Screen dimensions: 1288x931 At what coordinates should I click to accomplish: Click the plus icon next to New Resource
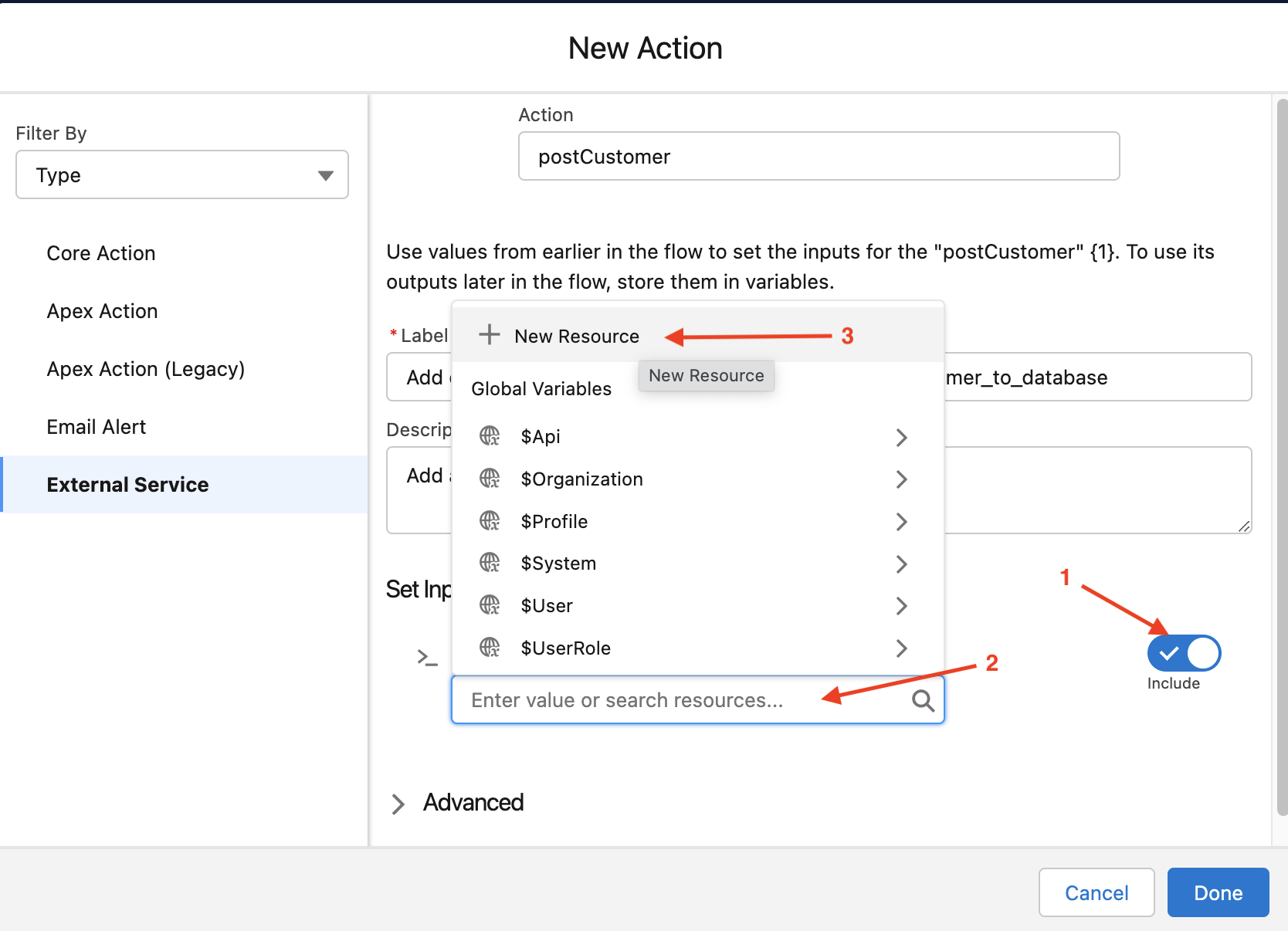(x=489, y=335)
